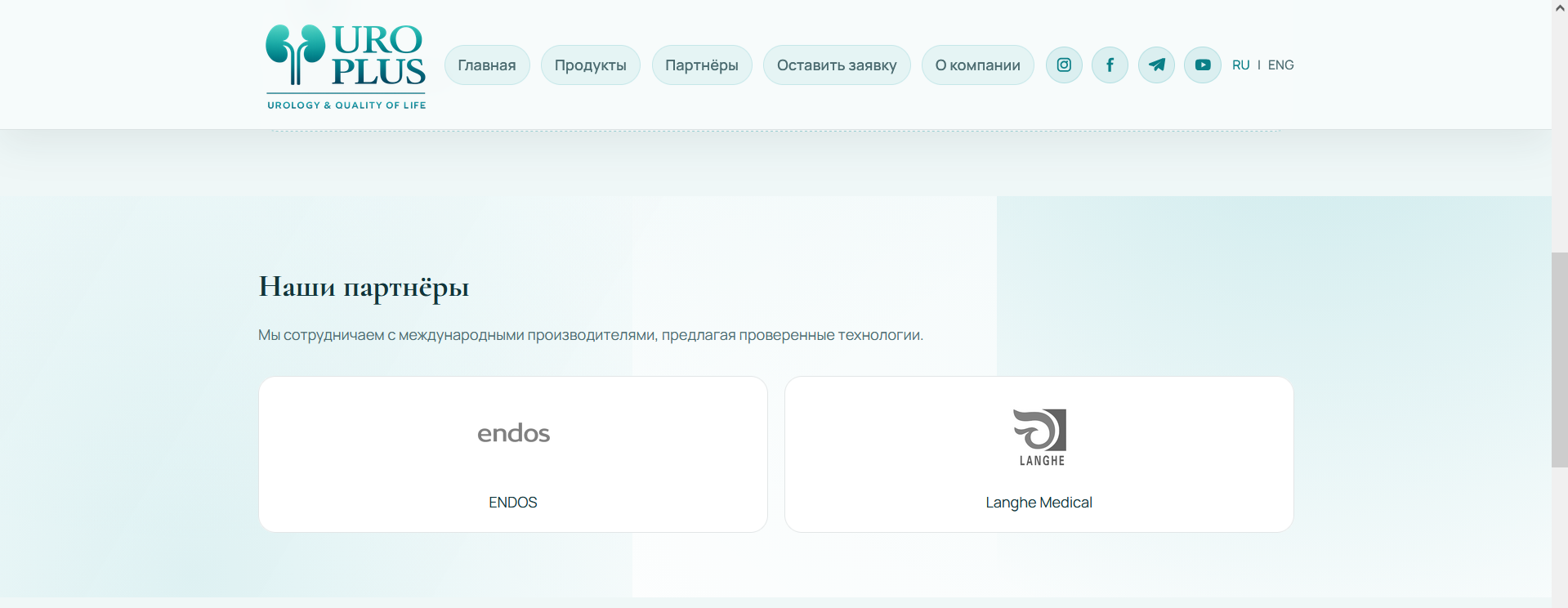Open the О компании page
Screen dimensions: 1568x608
click(x=977, y=65)
